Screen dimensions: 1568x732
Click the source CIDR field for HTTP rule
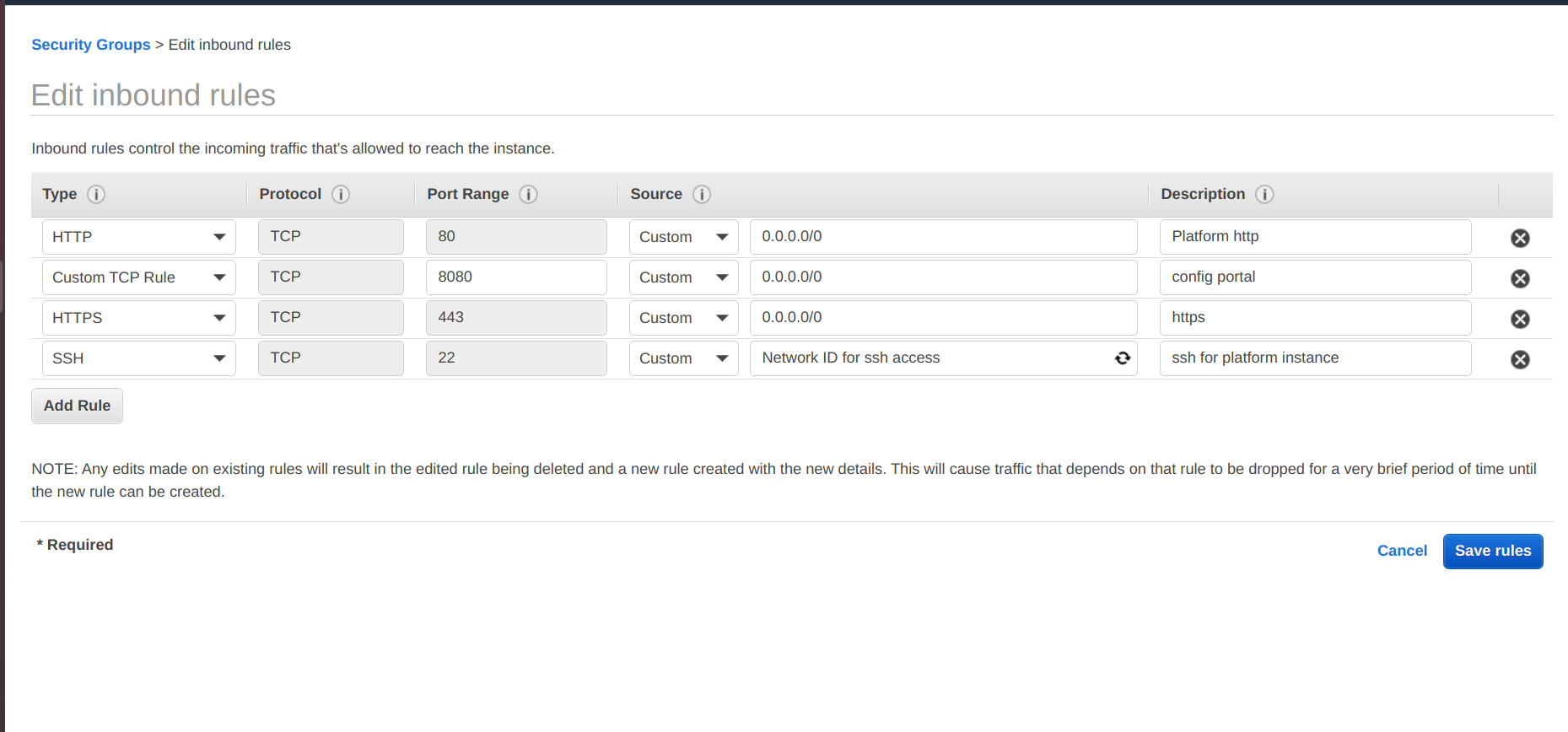[x=942, y=237]
